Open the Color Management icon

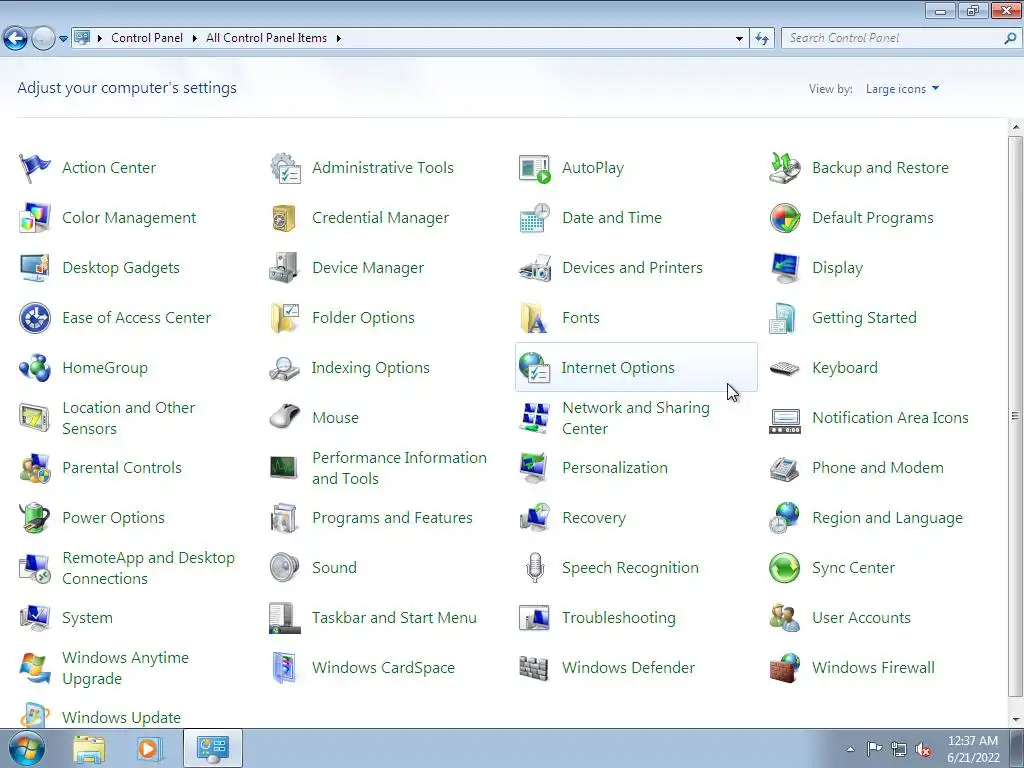coord(35,218)
